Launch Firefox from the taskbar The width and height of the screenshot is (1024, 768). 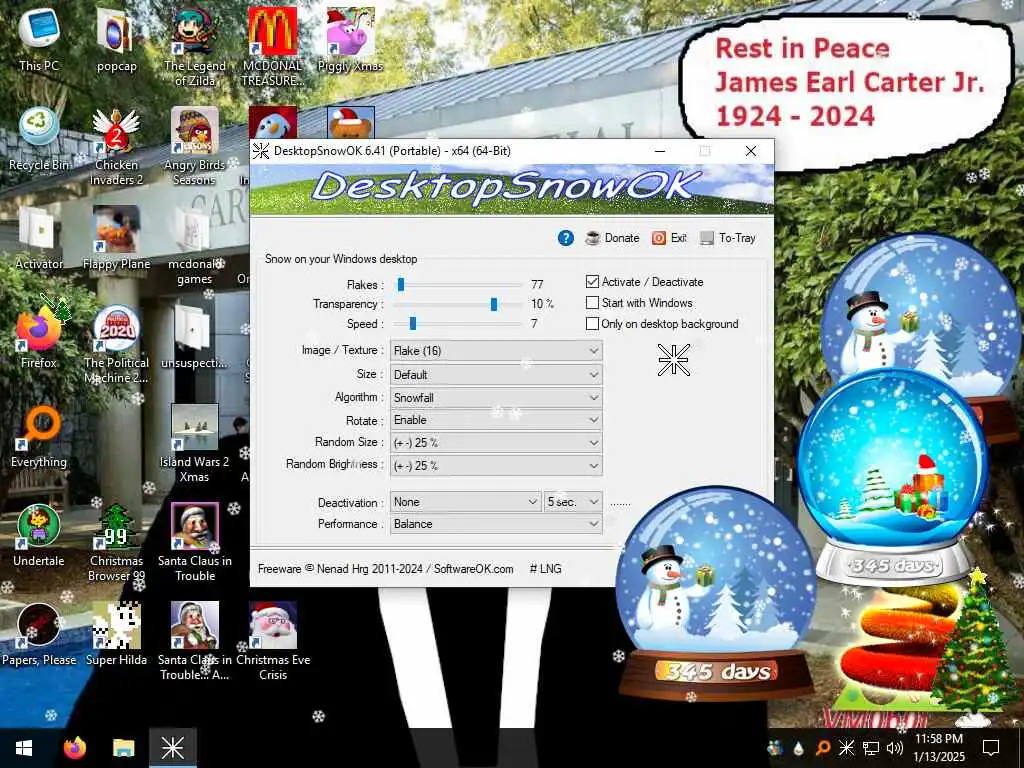tap(75, 748)
